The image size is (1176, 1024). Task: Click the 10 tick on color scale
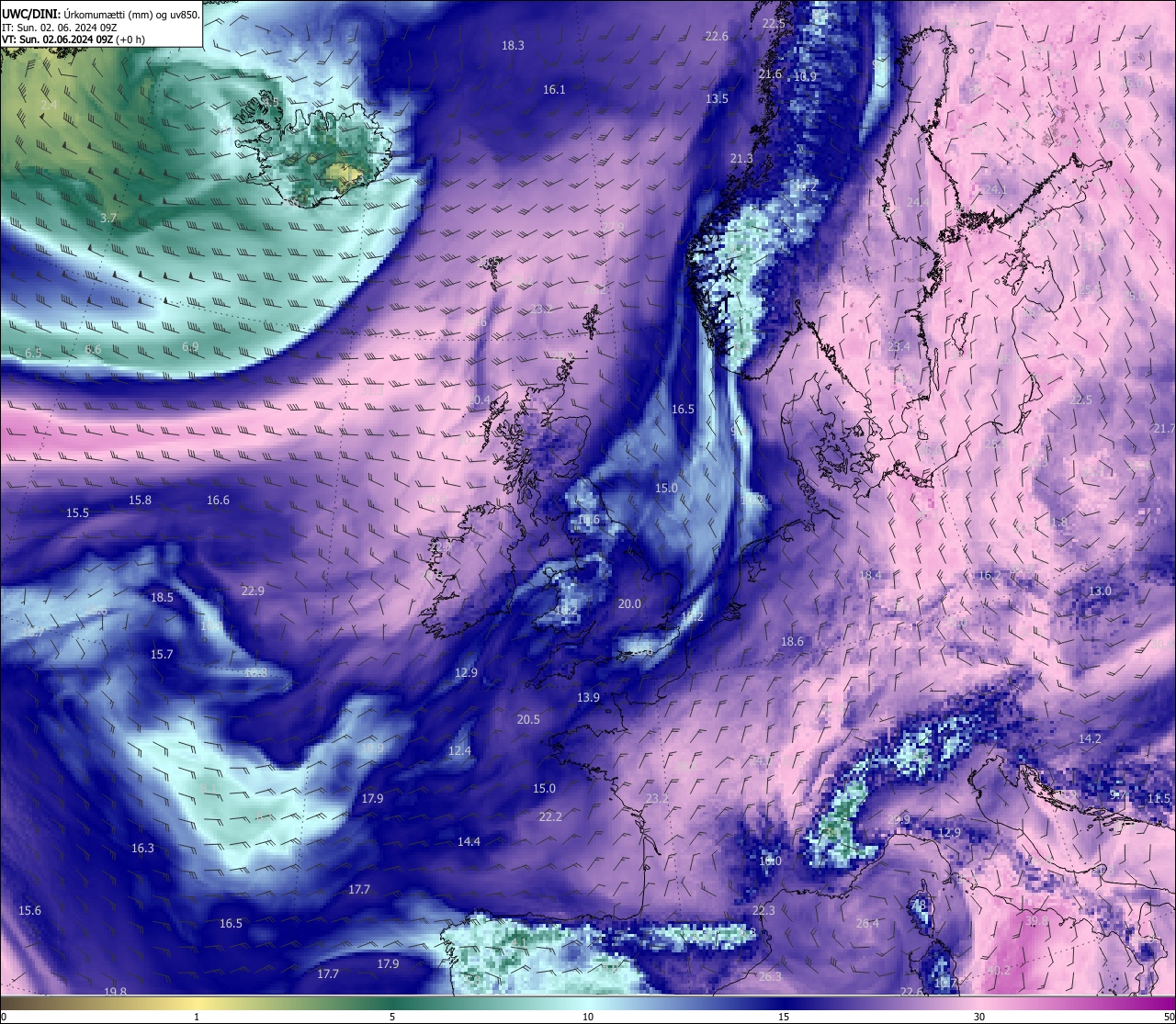tap(588, 1017)
